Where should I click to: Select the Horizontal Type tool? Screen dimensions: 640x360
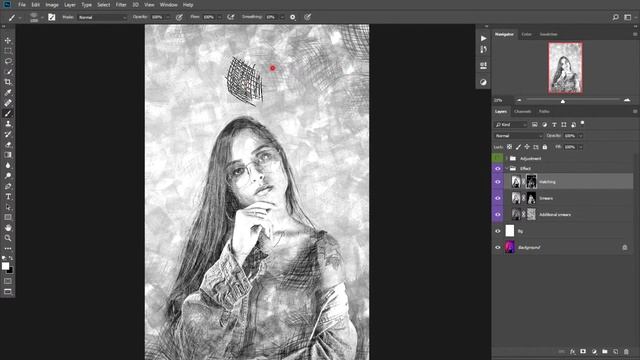(x=8, y=197)
